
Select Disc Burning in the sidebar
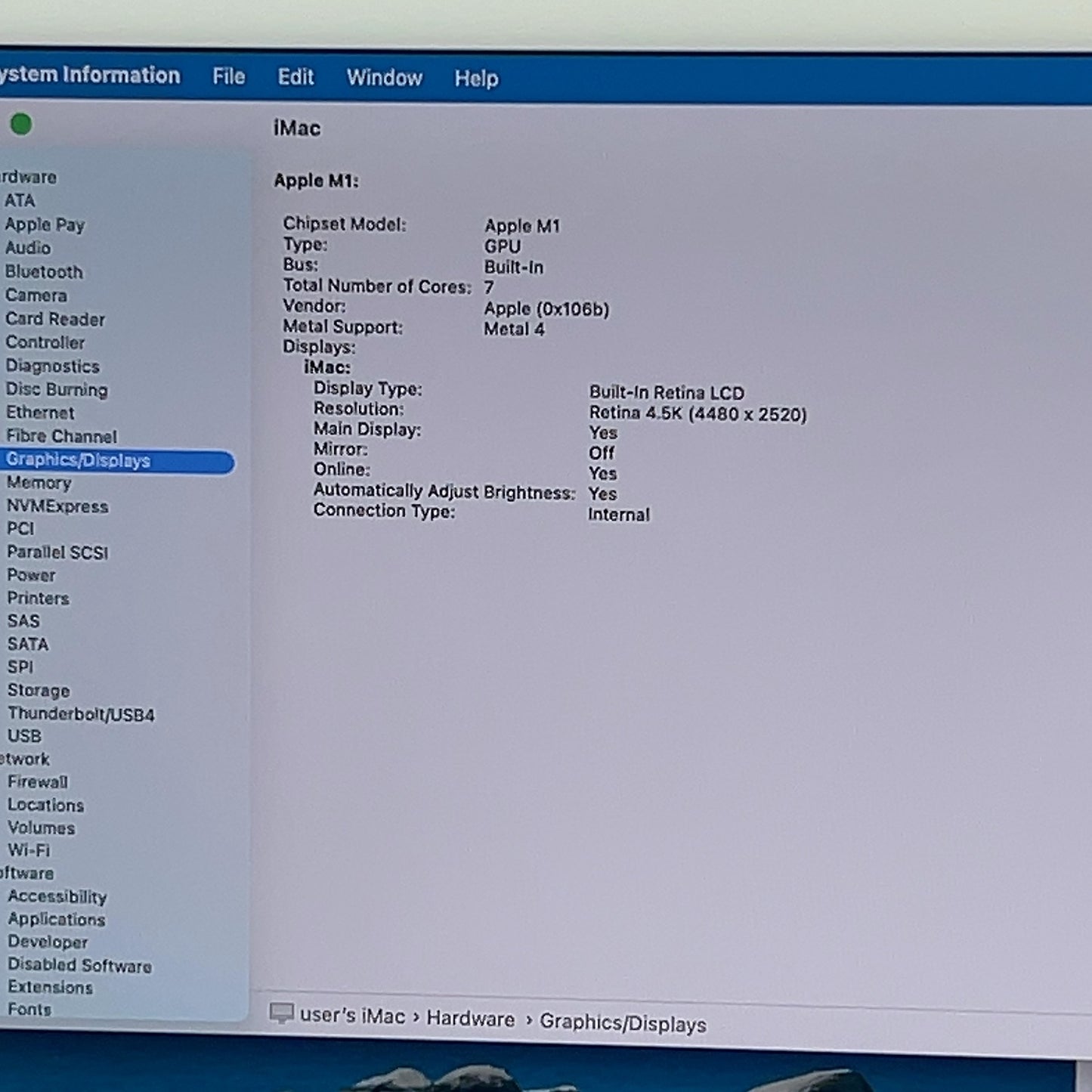57,389
